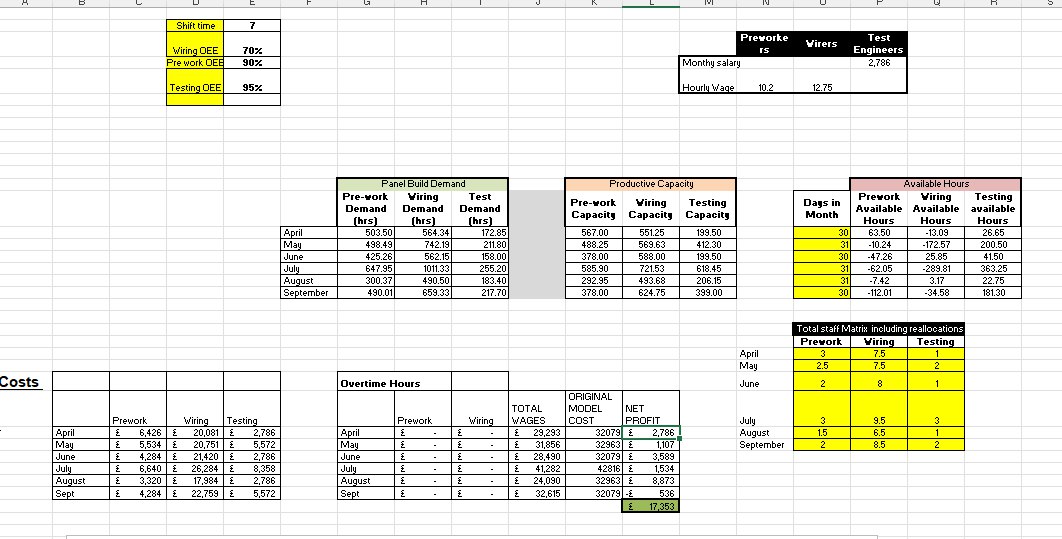Select June wiring staff value 8
This screenshot has height=539, width=1062.
878,383
